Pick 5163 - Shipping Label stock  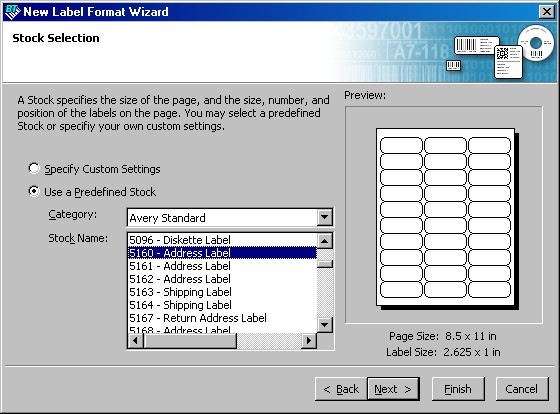(x=222, y=292)
